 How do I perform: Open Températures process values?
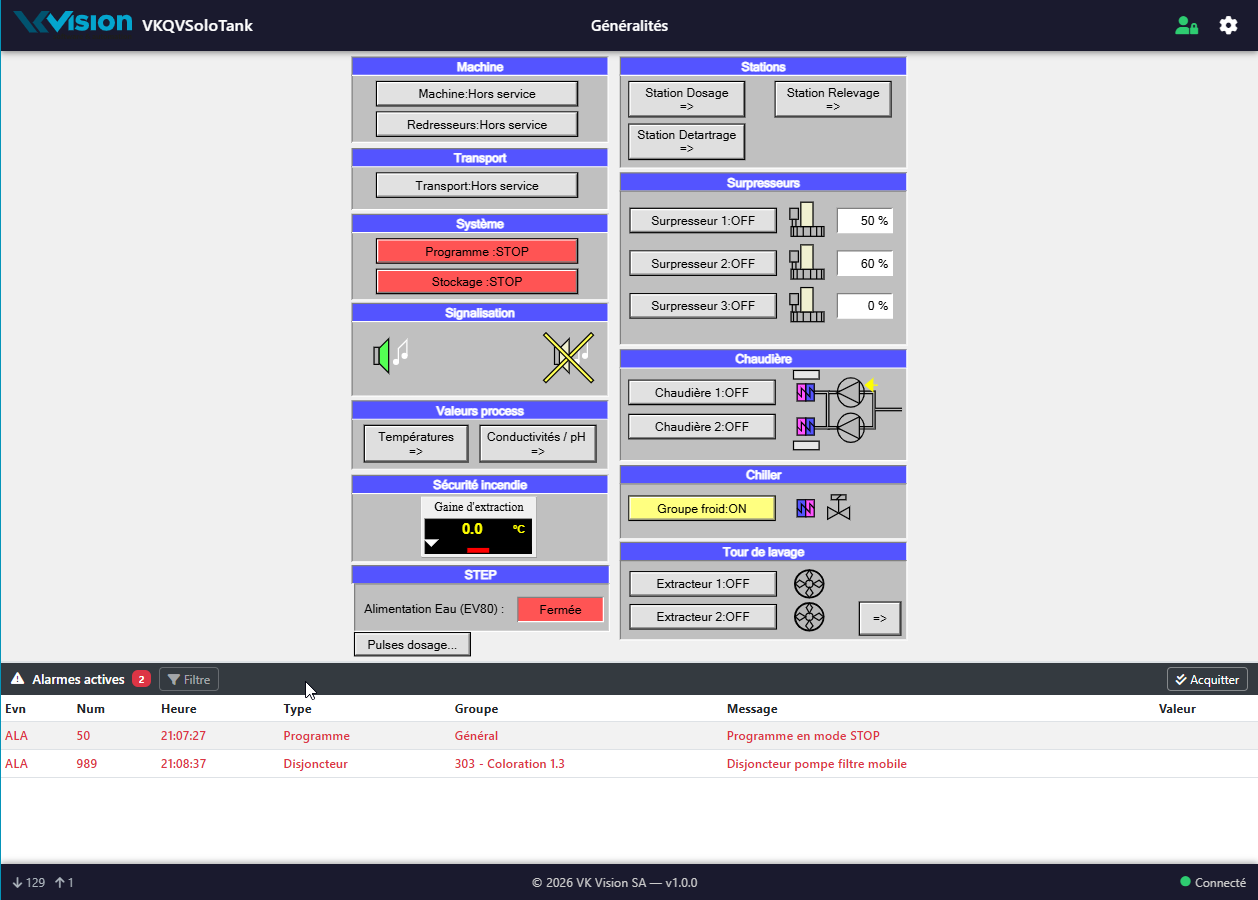pos(416,443)
